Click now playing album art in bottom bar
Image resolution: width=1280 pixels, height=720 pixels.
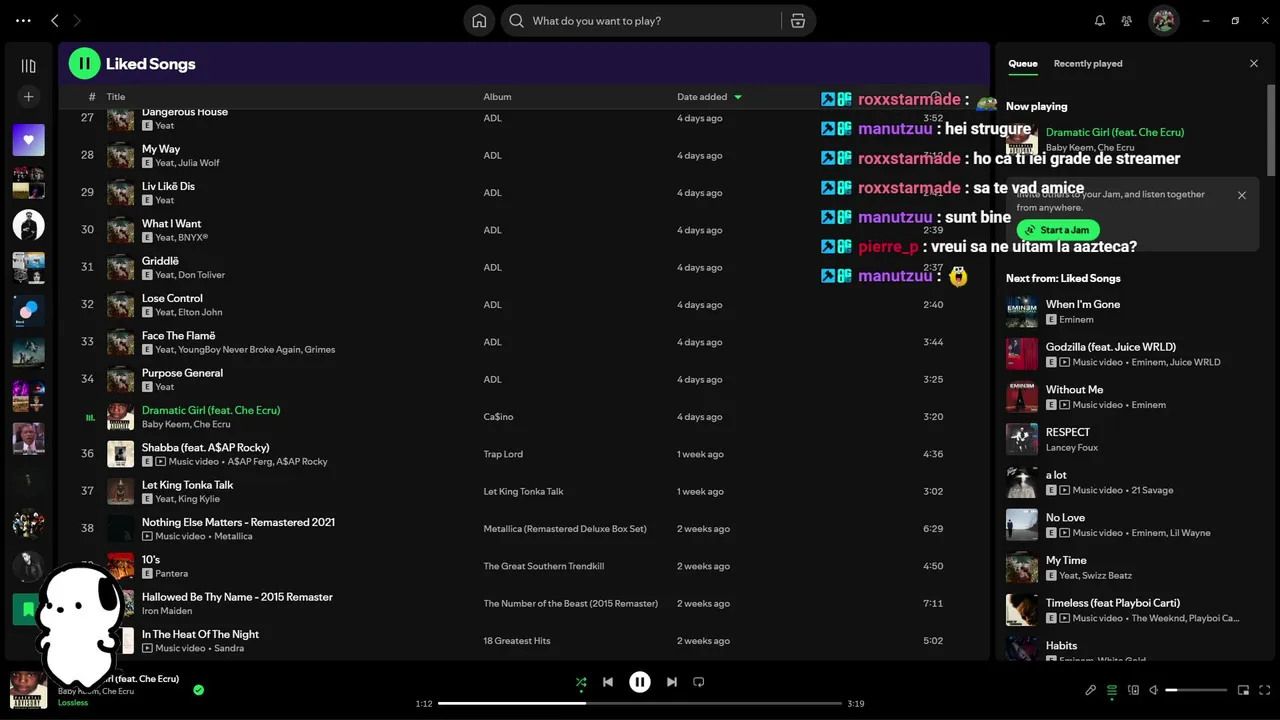28,690
